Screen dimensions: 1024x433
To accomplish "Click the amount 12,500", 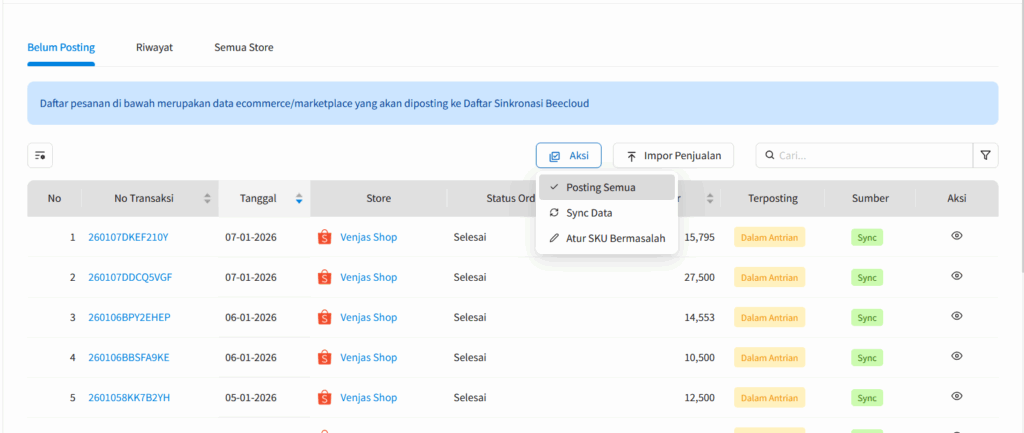I will click(x=700, y=397).
